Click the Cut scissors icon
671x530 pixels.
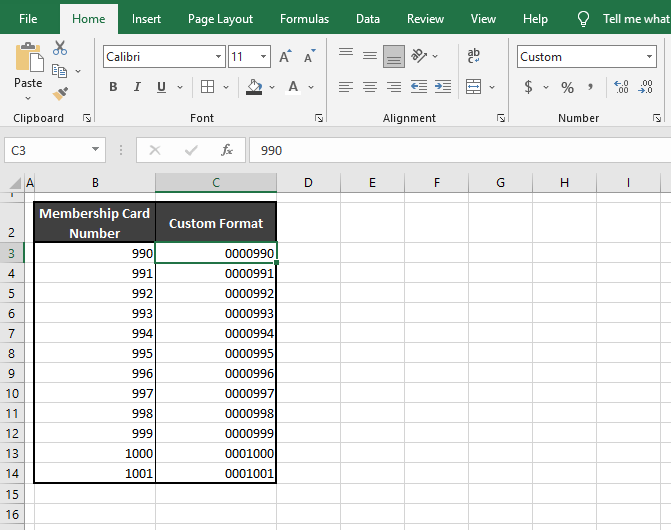(60, 48)
